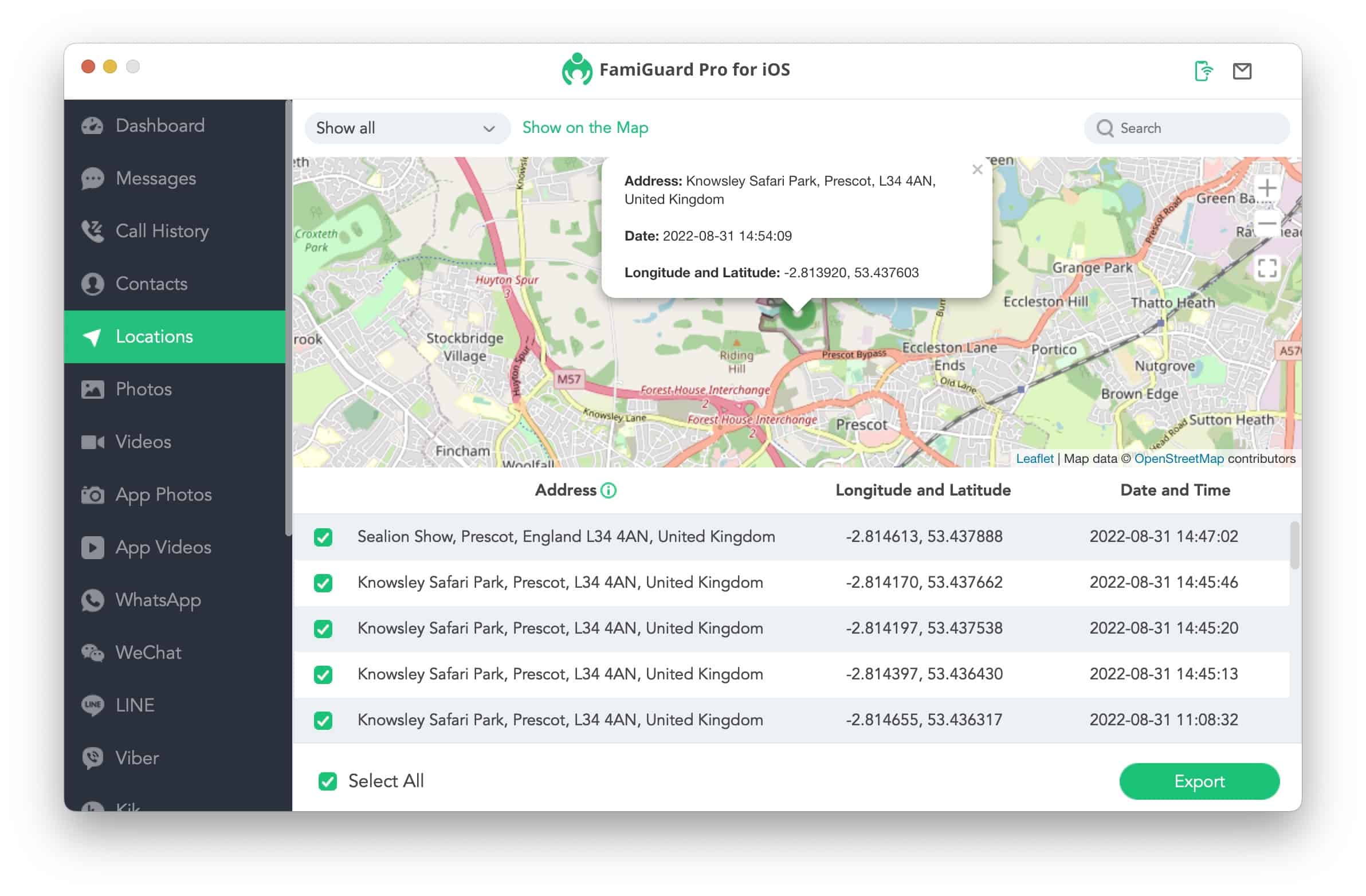
Task: Click the LINE logo icon
Action: click(x=92, y=706)
